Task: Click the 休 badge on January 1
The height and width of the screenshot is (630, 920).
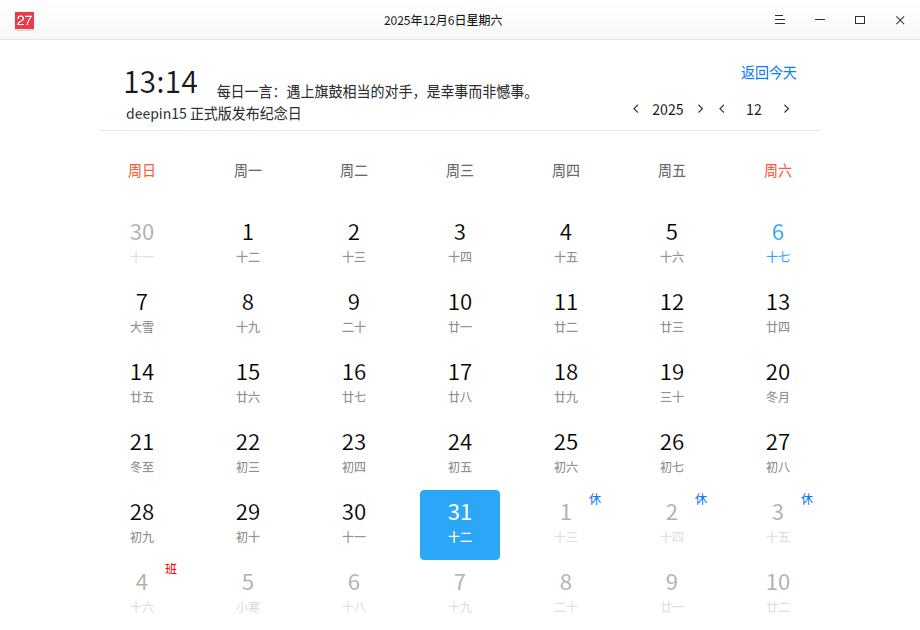Action: (595, 499)
